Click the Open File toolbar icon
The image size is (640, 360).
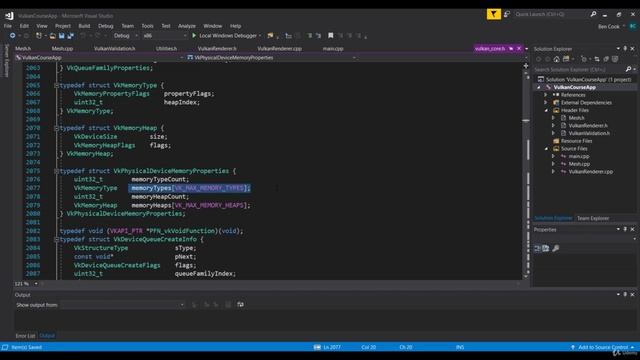(x=52, y=36)
